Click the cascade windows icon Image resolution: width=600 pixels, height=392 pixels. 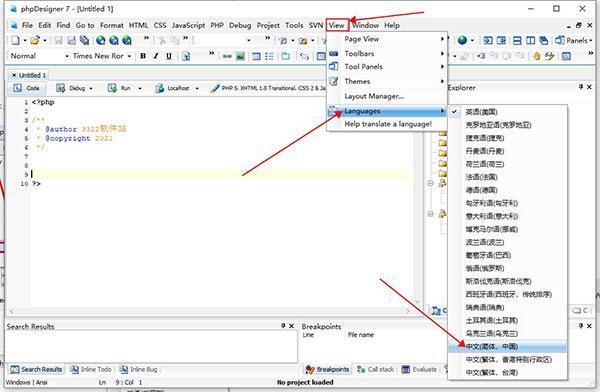tap(543, 40)
